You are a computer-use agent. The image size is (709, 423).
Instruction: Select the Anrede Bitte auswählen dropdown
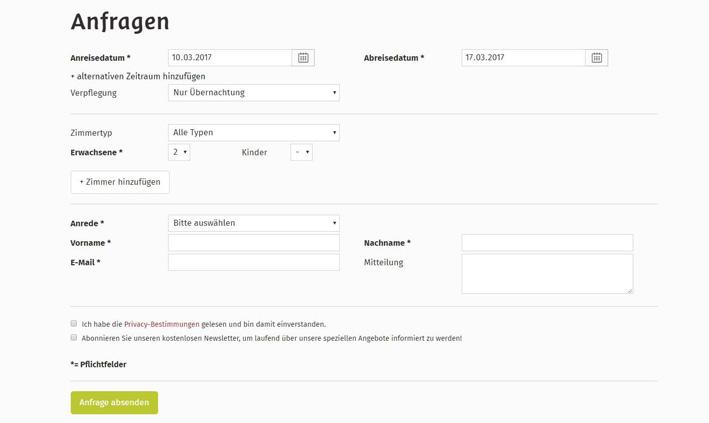point(254,223)
